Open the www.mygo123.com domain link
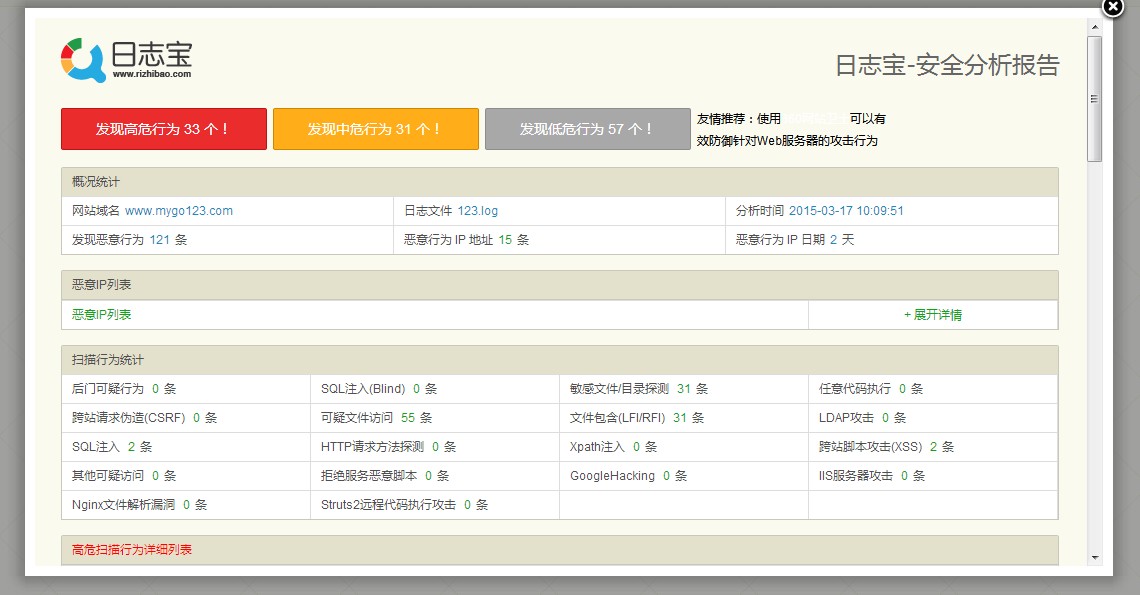The image size is (1140, 595). pos(179,211)
